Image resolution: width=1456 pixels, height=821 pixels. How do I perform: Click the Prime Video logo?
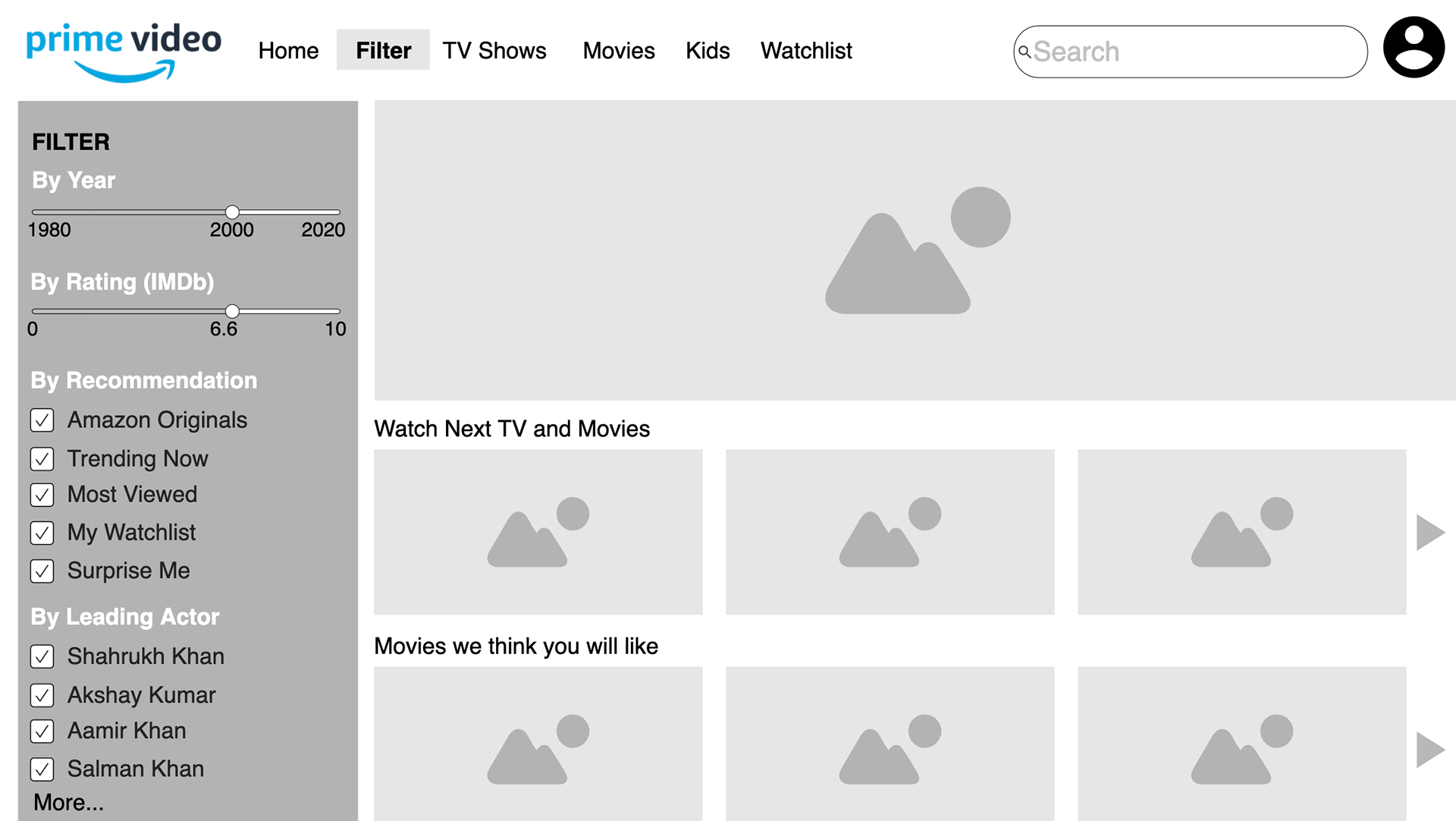(x=124, y=51)
